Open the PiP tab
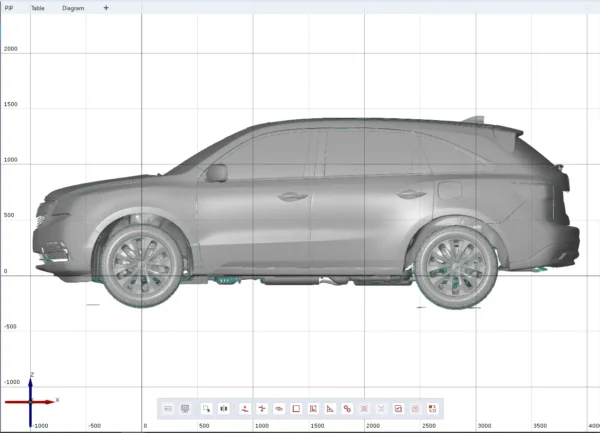 pyautogui.click(x=9, y=8)
